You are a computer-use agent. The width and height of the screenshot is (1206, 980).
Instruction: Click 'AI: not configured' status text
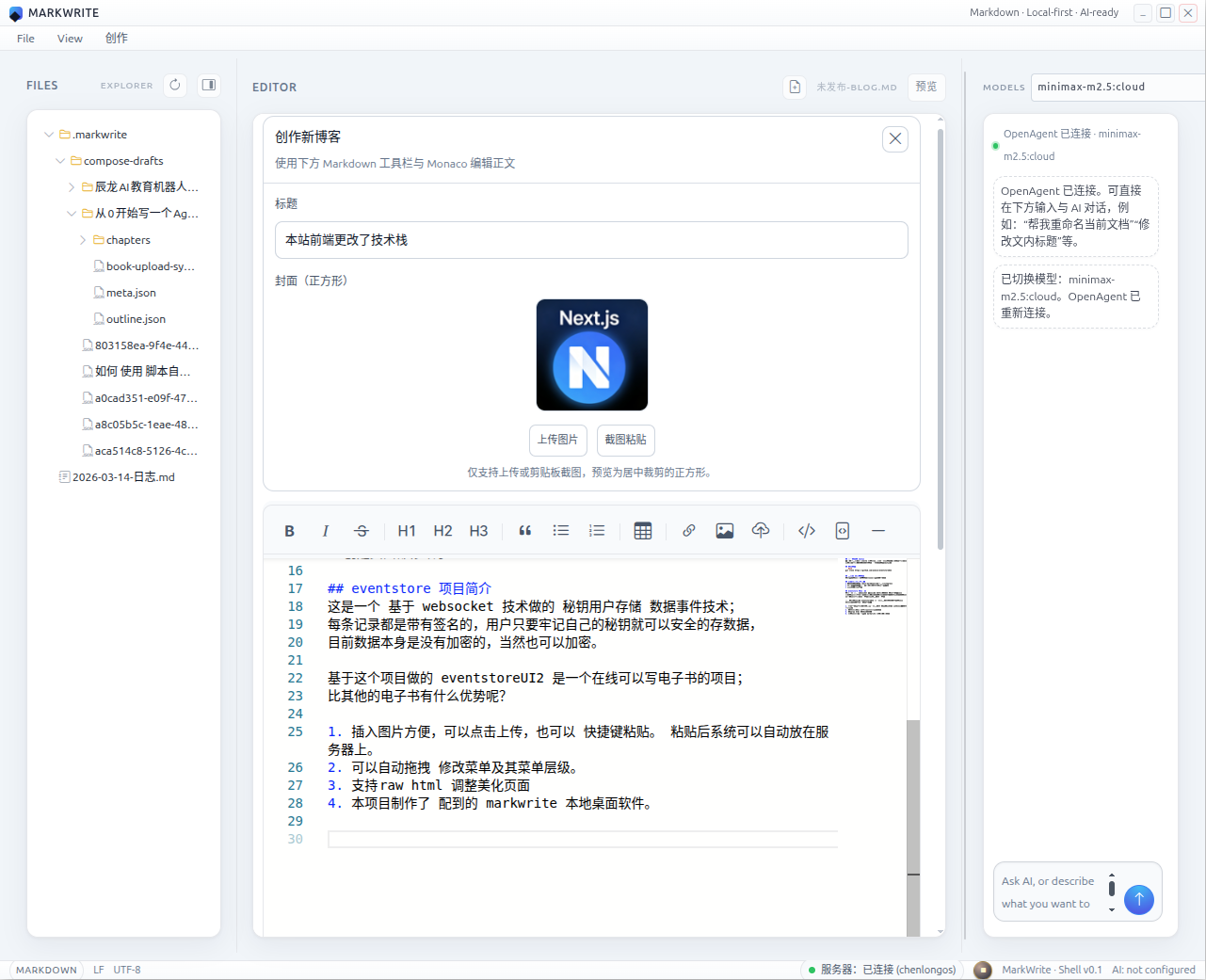click(x=1153, y=970)
